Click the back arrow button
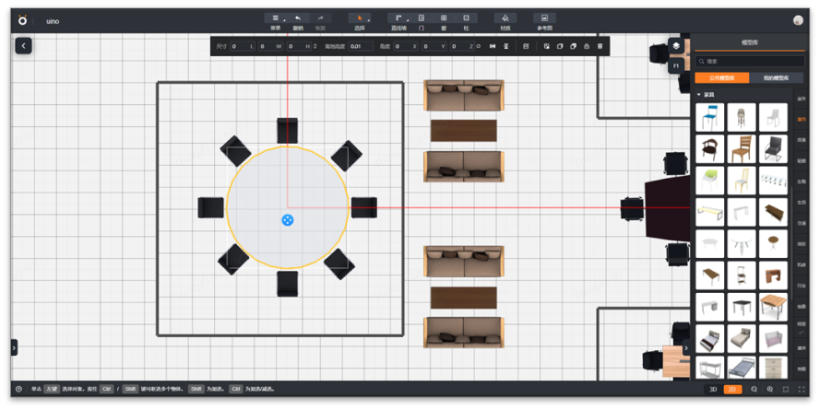Image resolution: width=820 pixels, height=410 pixels. [23, 45]
